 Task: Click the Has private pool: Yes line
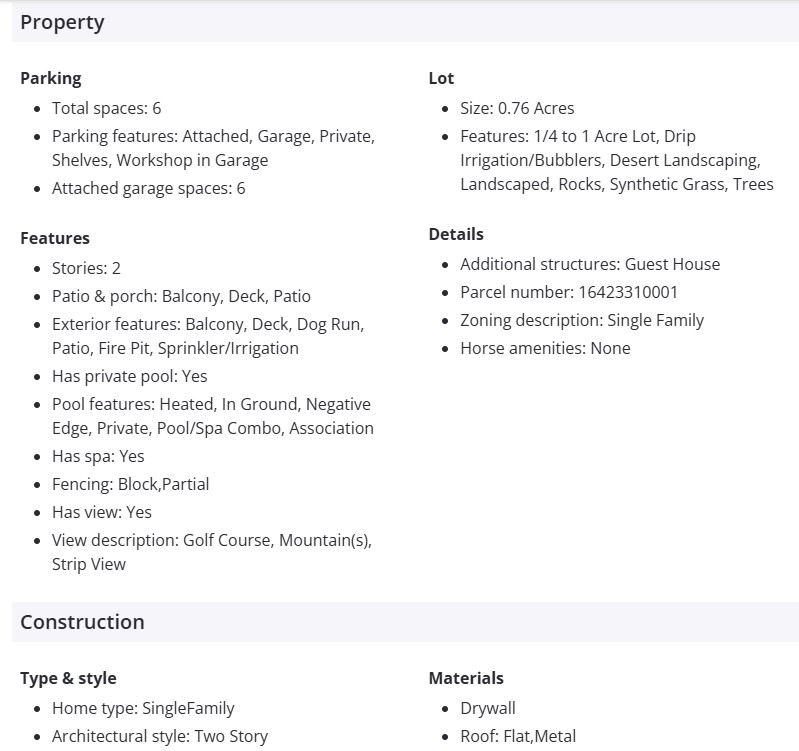pyautogui.click(x=130, y=376)
